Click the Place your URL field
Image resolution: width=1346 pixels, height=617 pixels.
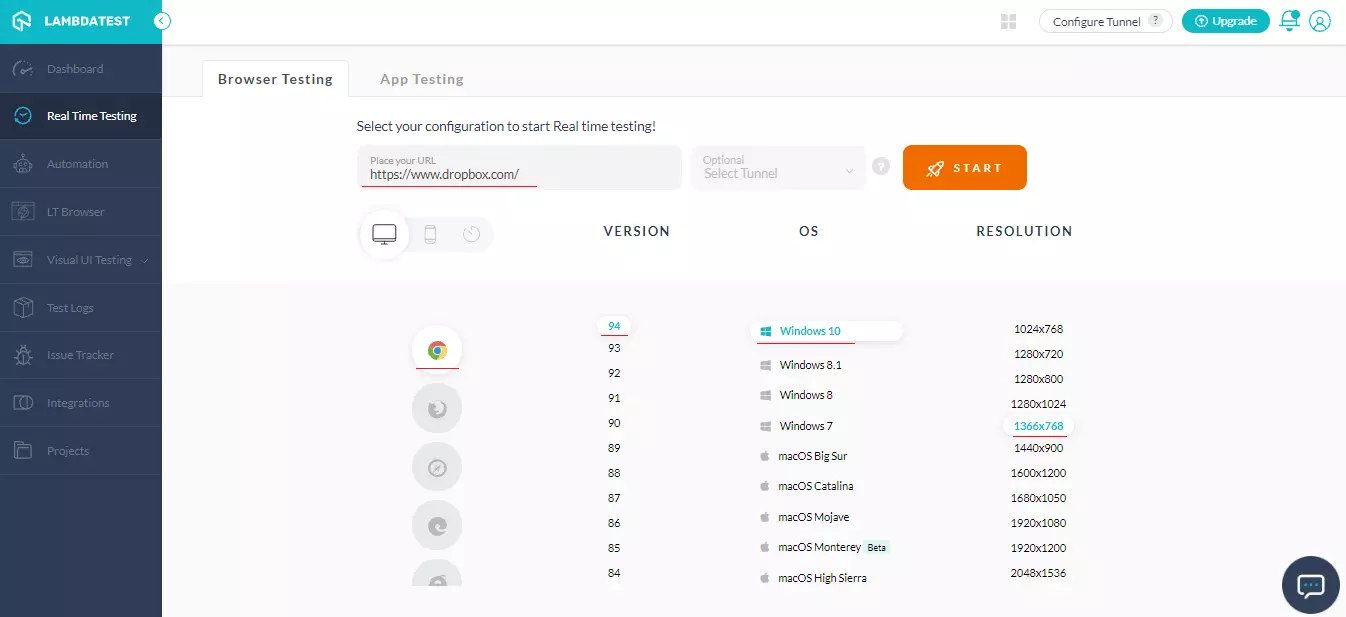[518, 168]
